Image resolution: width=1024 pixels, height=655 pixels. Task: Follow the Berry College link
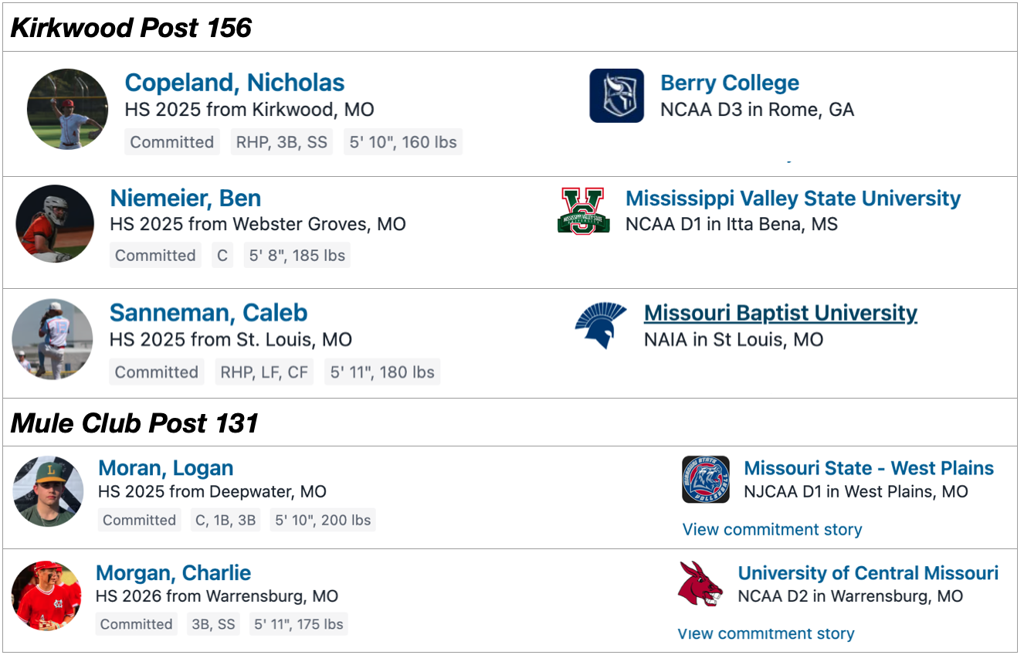[x=729, y=83]
